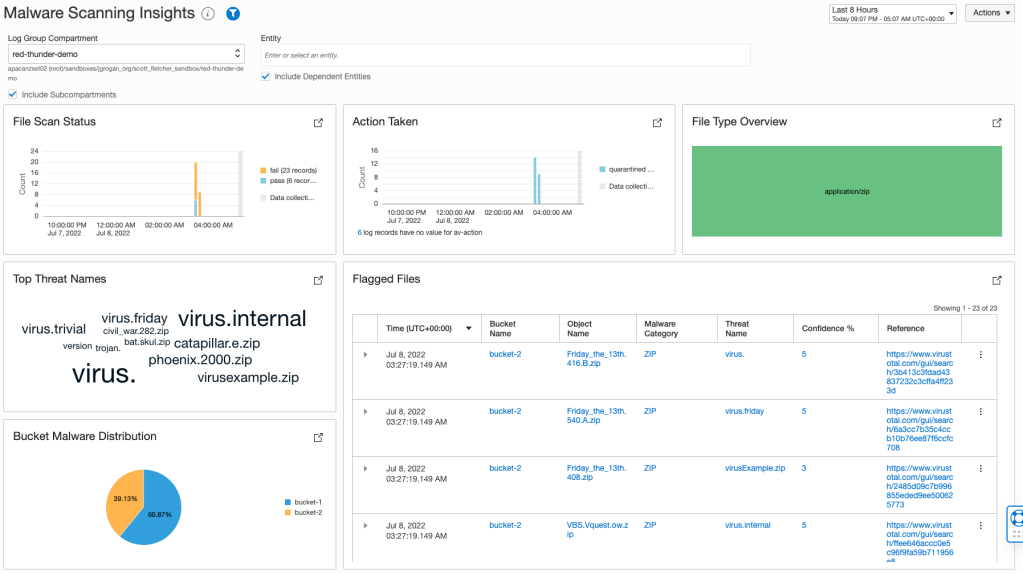Open the Last 8 Hours time selector
Screen dimensions: 1023x574
click(892, 13)
